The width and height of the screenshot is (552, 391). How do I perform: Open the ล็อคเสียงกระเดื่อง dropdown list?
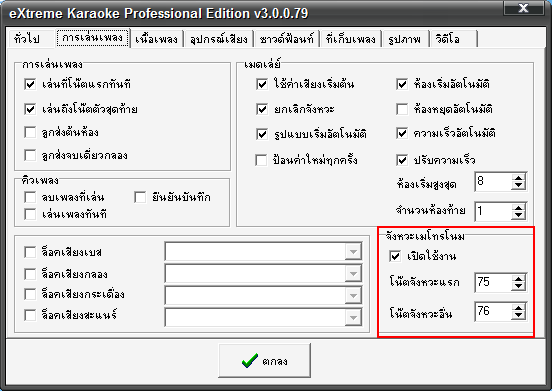click(x=353, y=296)
